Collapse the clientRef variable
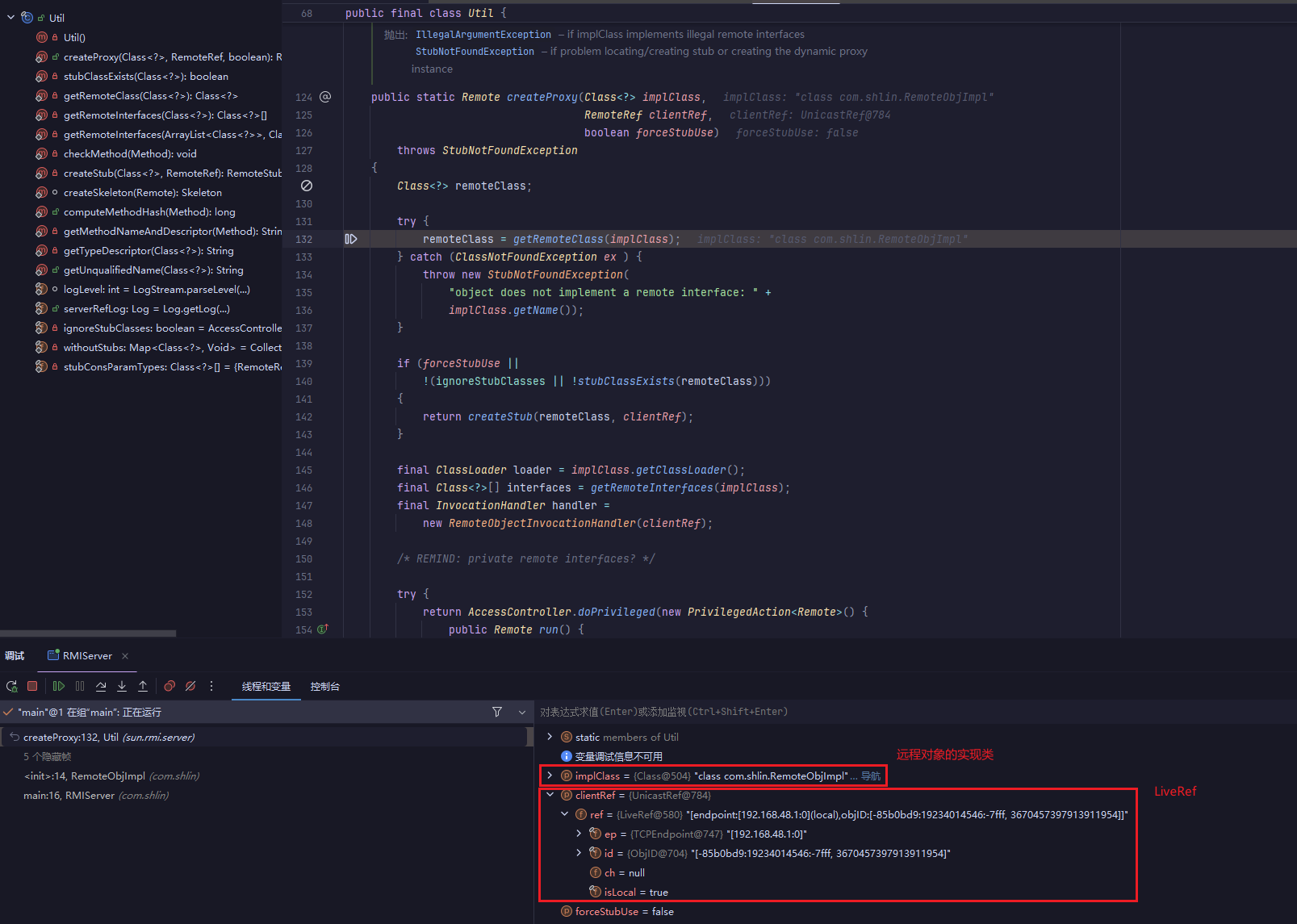 pos(550,795)
